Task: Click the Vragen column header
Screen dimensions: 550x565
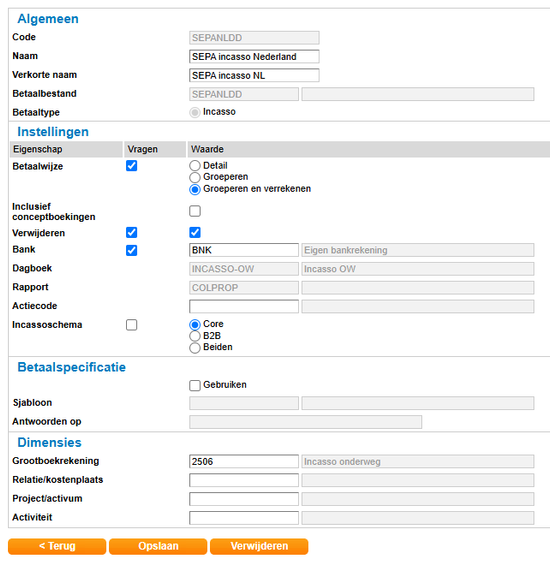Action: pos(155,149)
